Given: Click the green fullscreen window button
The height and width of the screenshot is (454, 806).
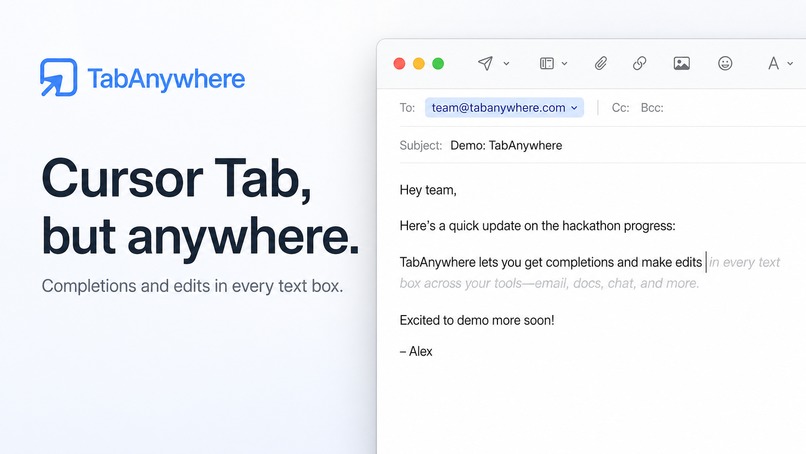Looking at the screenshot, I should [438, 63].
